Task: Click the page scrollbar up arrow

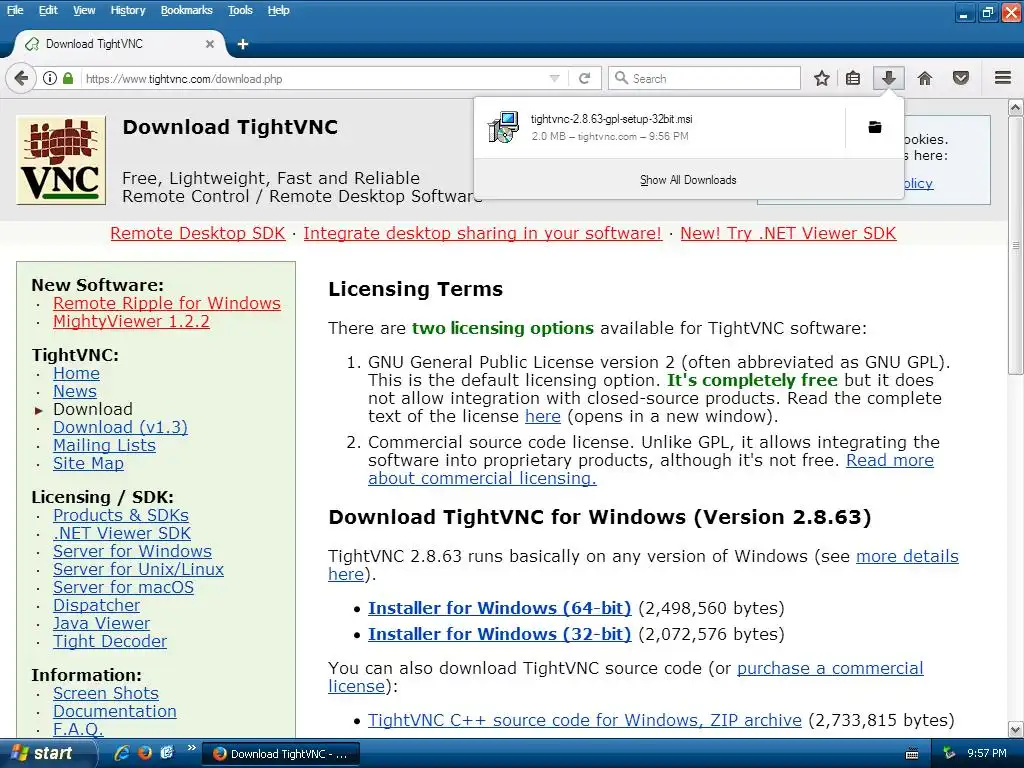Action: [1016, 107]
